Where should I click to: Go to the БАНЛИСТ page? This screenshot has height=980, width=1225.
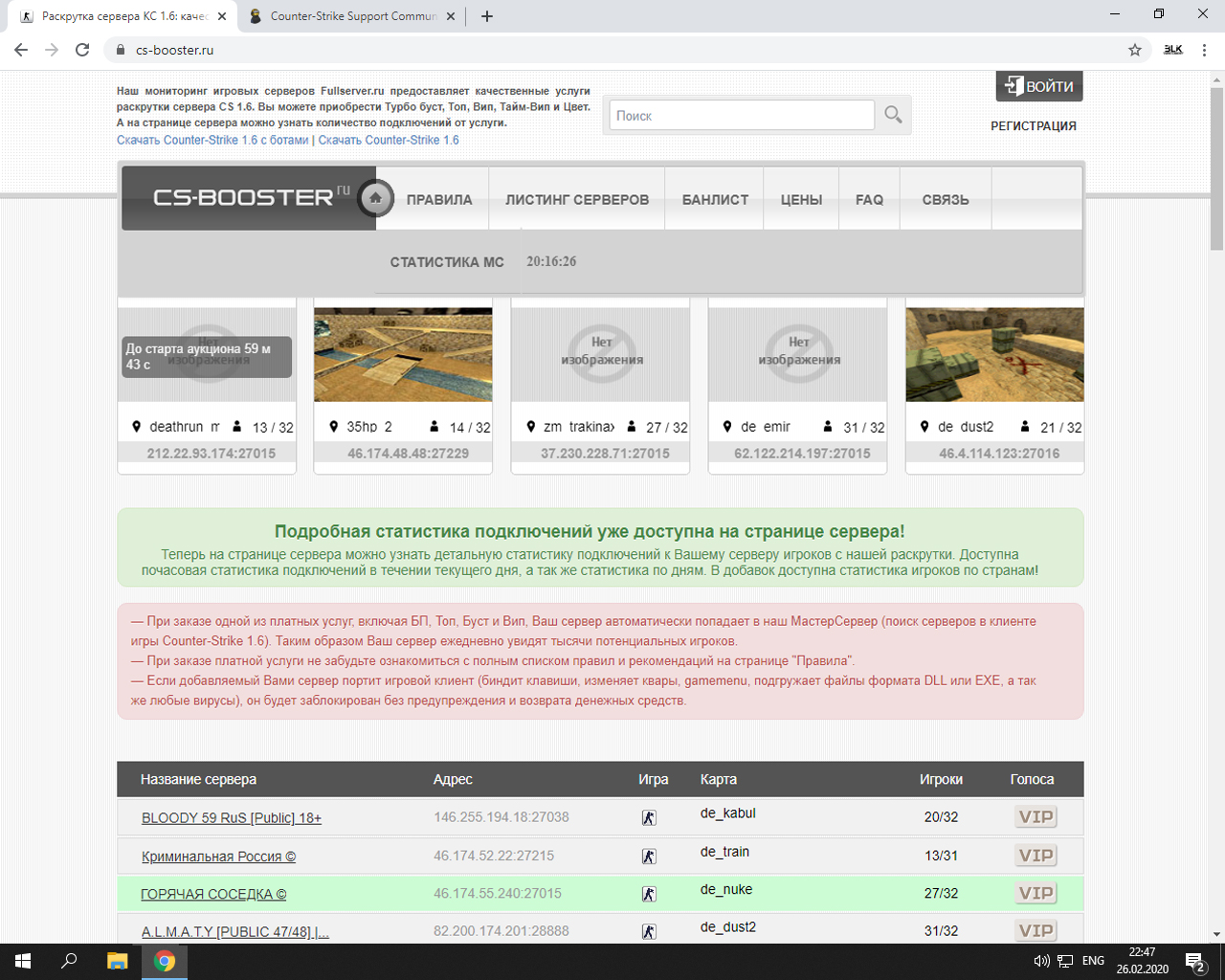tap(715, 199)
